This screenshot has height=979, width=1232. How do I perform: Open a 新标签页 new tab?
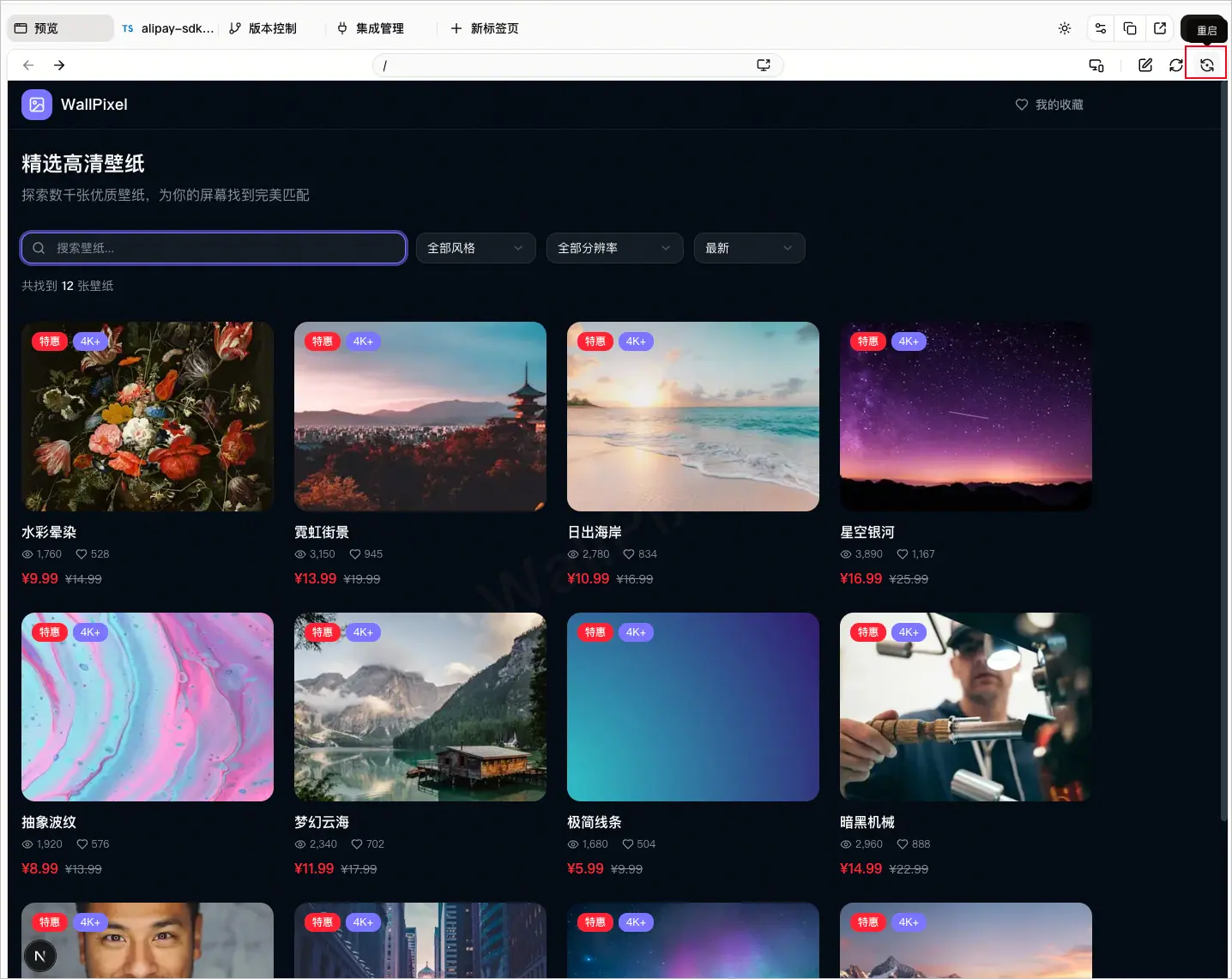485,28
